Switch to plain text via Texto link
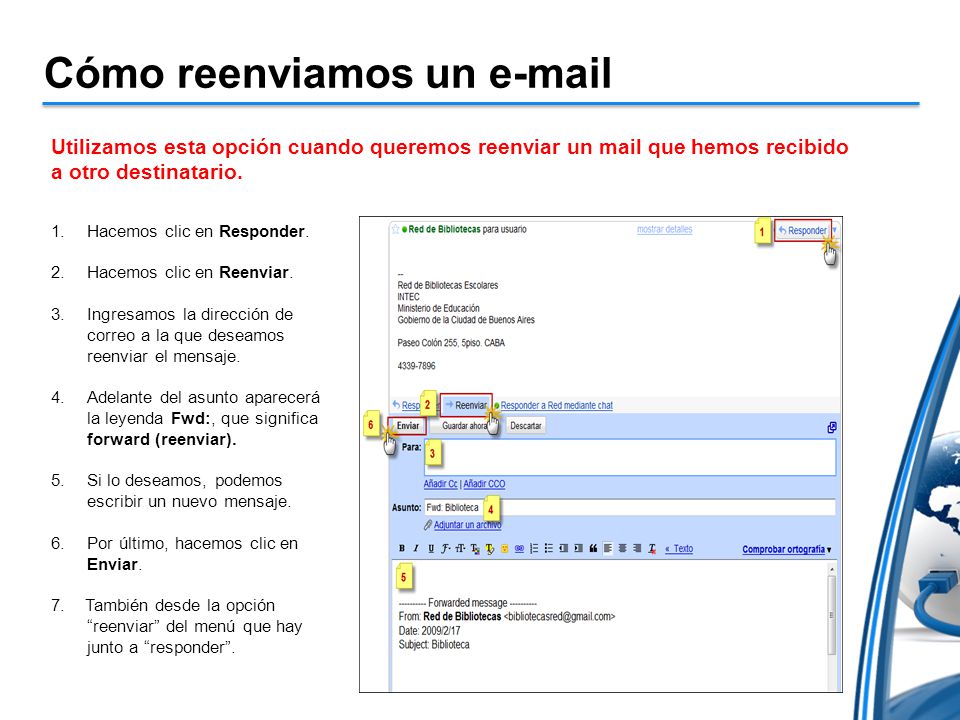 [679, 549]
